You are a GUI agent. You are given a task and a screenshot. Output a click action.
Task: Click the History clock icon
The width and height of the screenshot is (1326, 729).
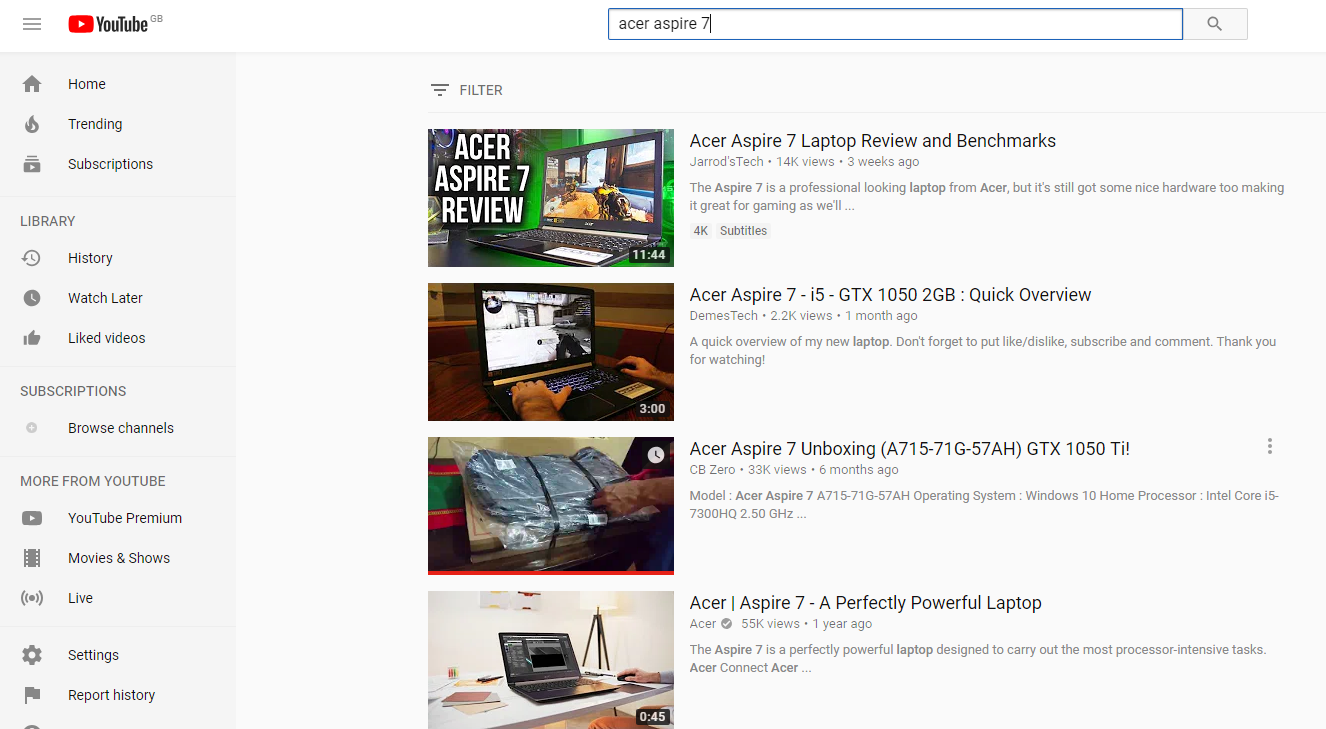(32, 258)
